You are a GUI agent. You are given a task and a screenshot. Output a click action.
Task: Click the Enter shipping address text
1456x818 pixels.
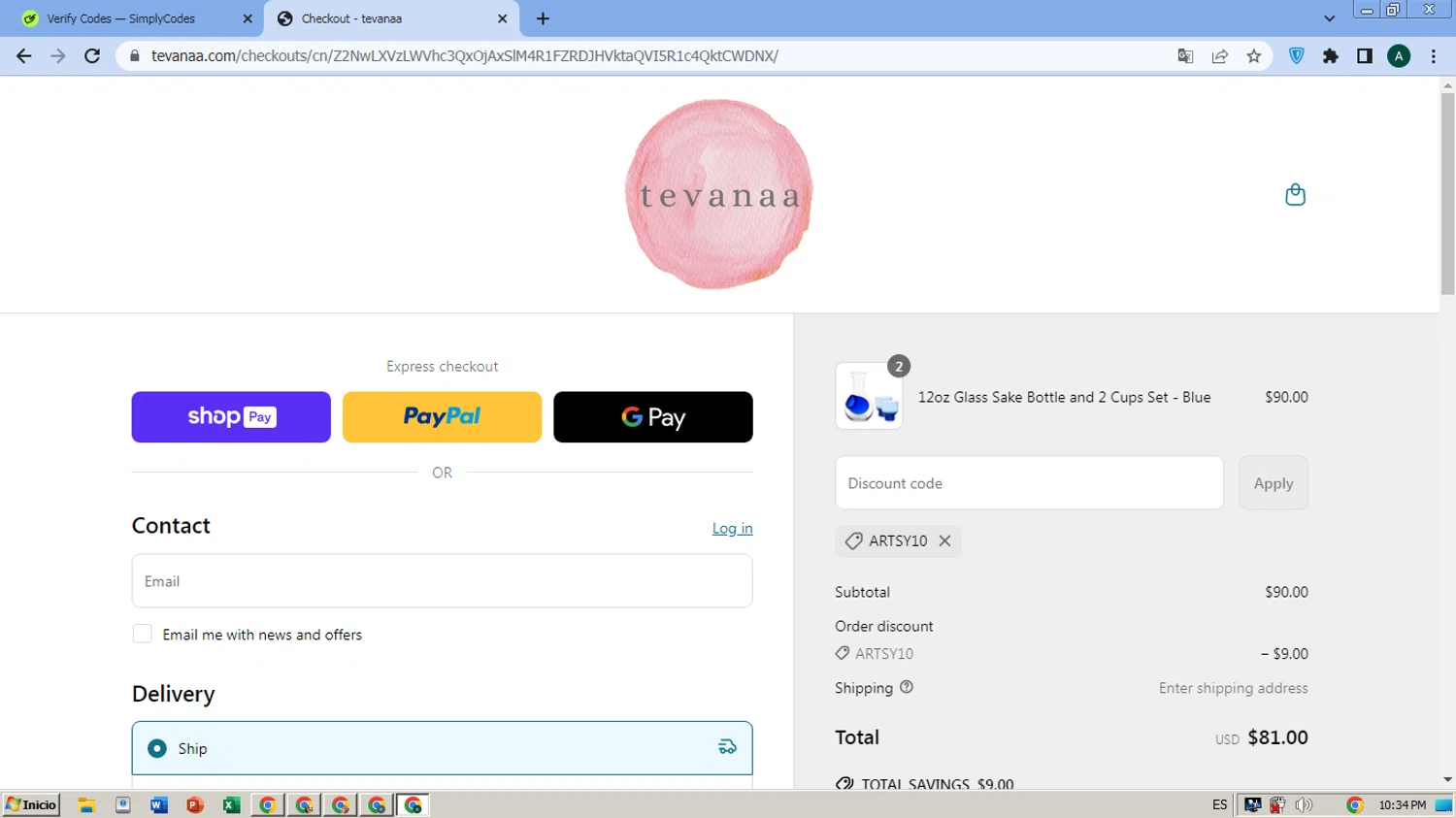pyautogui.click(x=1233, y=688)
